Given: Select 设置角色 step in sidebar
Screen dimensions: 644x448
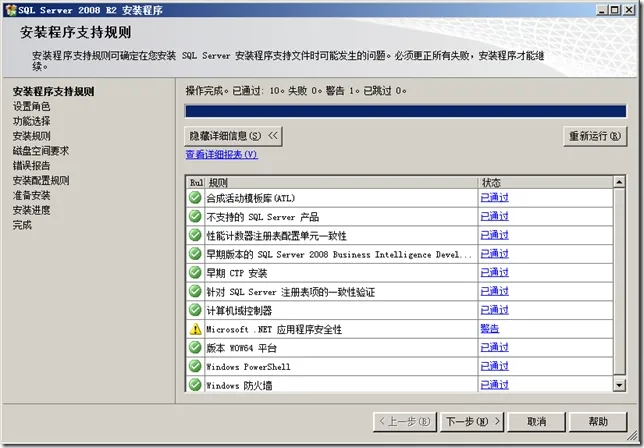Looking at the screenshot, I should [32, 106].
